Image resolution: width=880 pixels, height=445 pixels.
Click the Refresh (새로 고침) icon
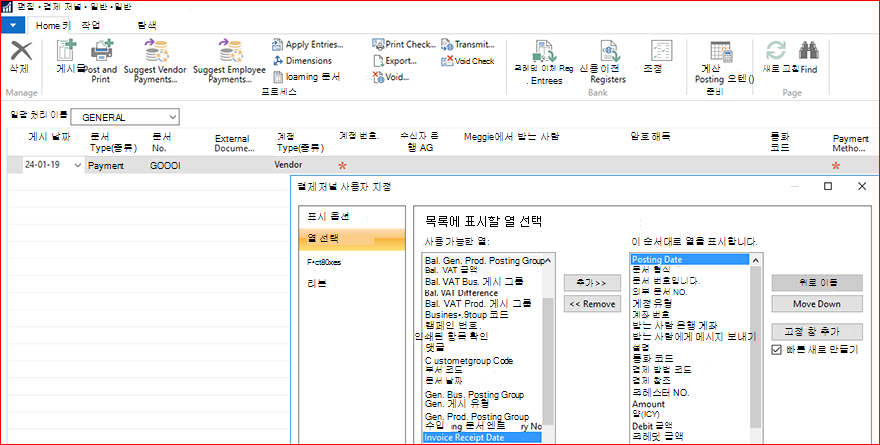point(776,50)
